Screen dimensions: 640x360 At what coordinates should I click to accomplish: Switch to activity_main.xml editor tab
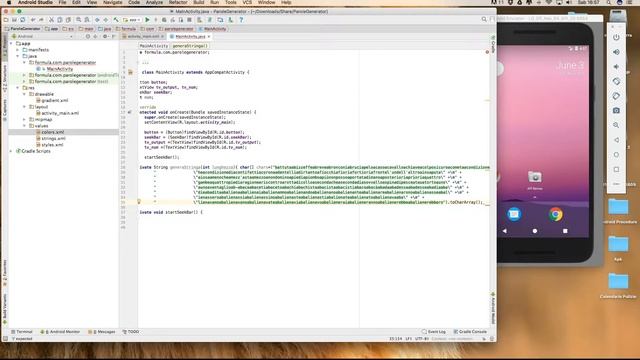coord(143,36)
